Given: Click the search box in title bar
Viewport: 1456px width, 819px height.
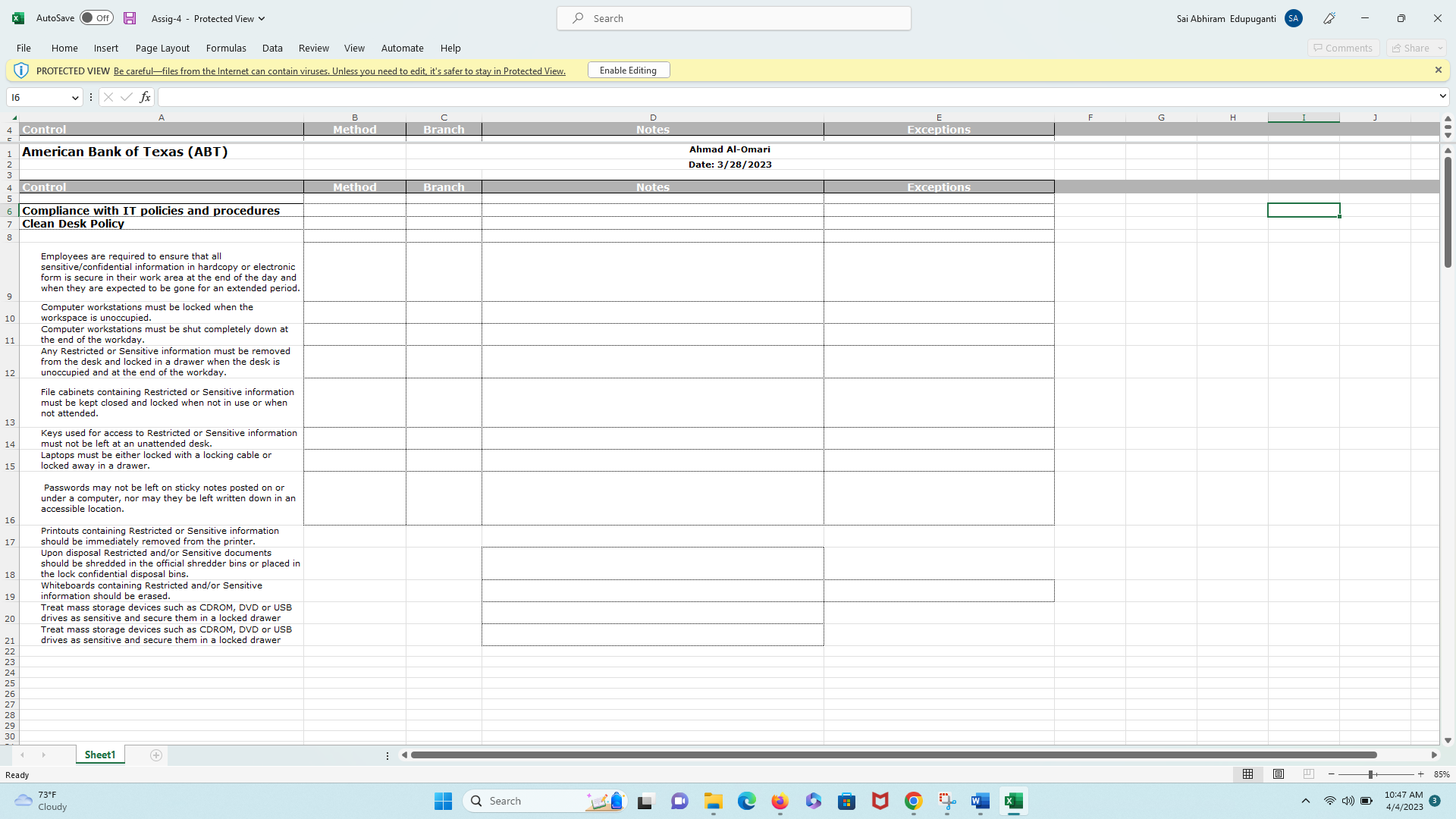Looking at the screenshot, I should pos(733,18).
